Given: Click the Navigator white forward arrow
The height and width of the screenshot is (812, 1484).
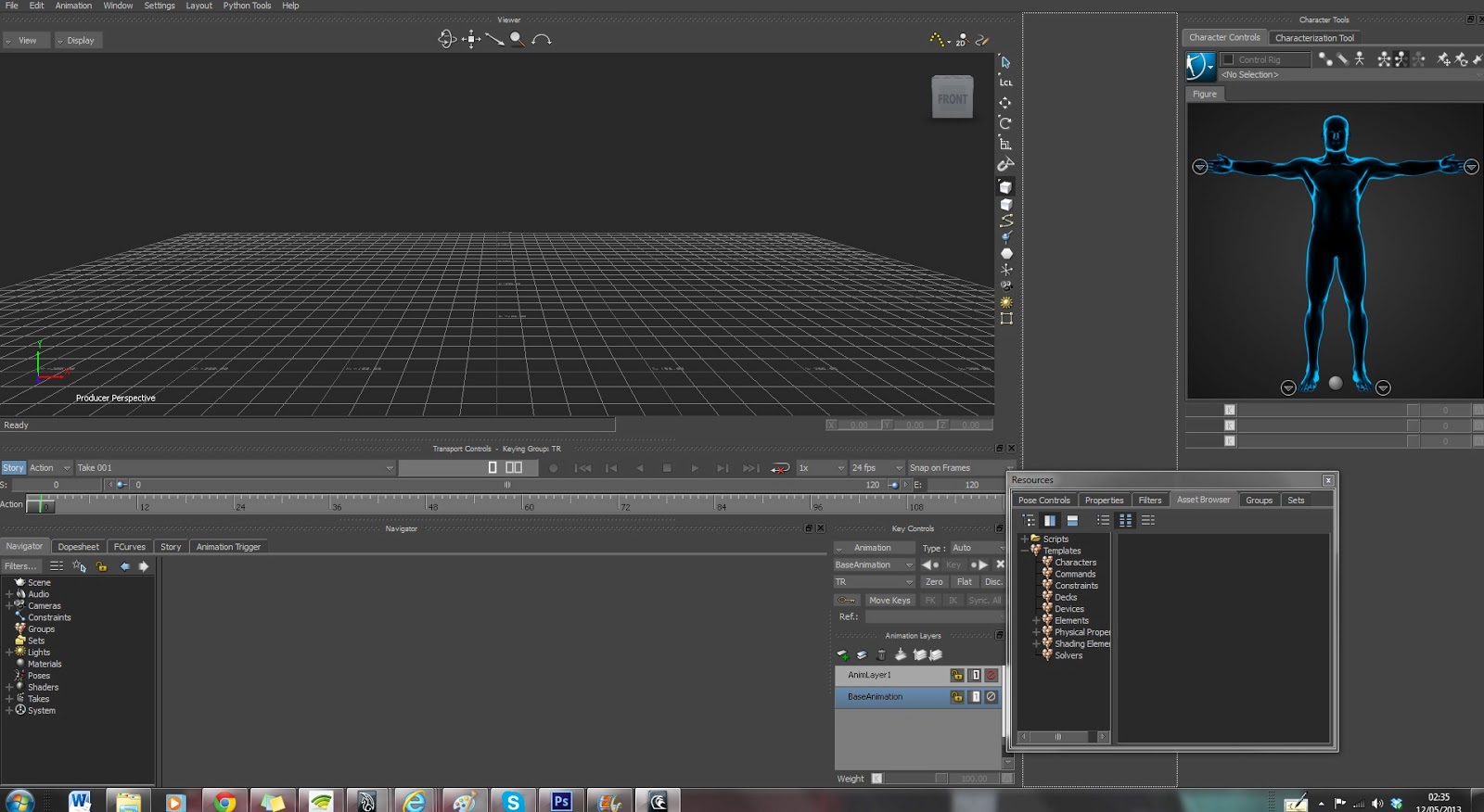Looking at the screenshot, I should tap(144, 566).
